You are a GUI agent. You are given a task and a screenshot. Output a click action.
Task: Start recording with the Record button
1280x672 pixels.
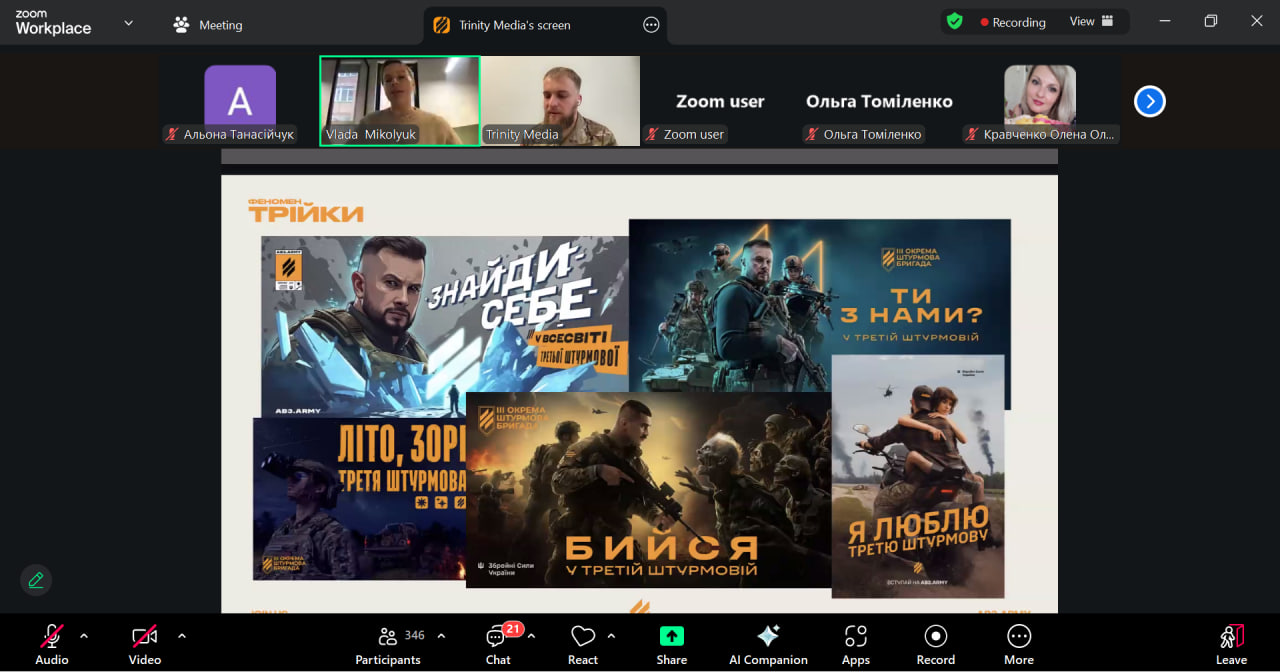pos(935,643)
